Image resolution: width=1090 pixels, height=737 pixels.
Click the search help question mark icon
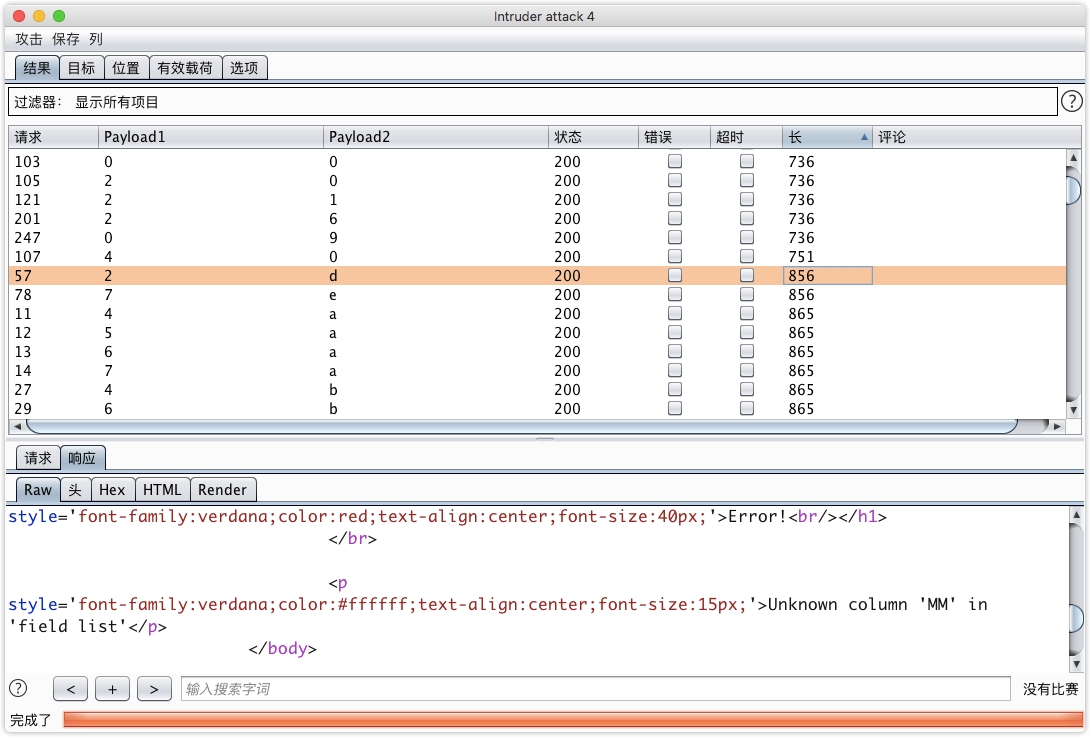click(18, 688)
